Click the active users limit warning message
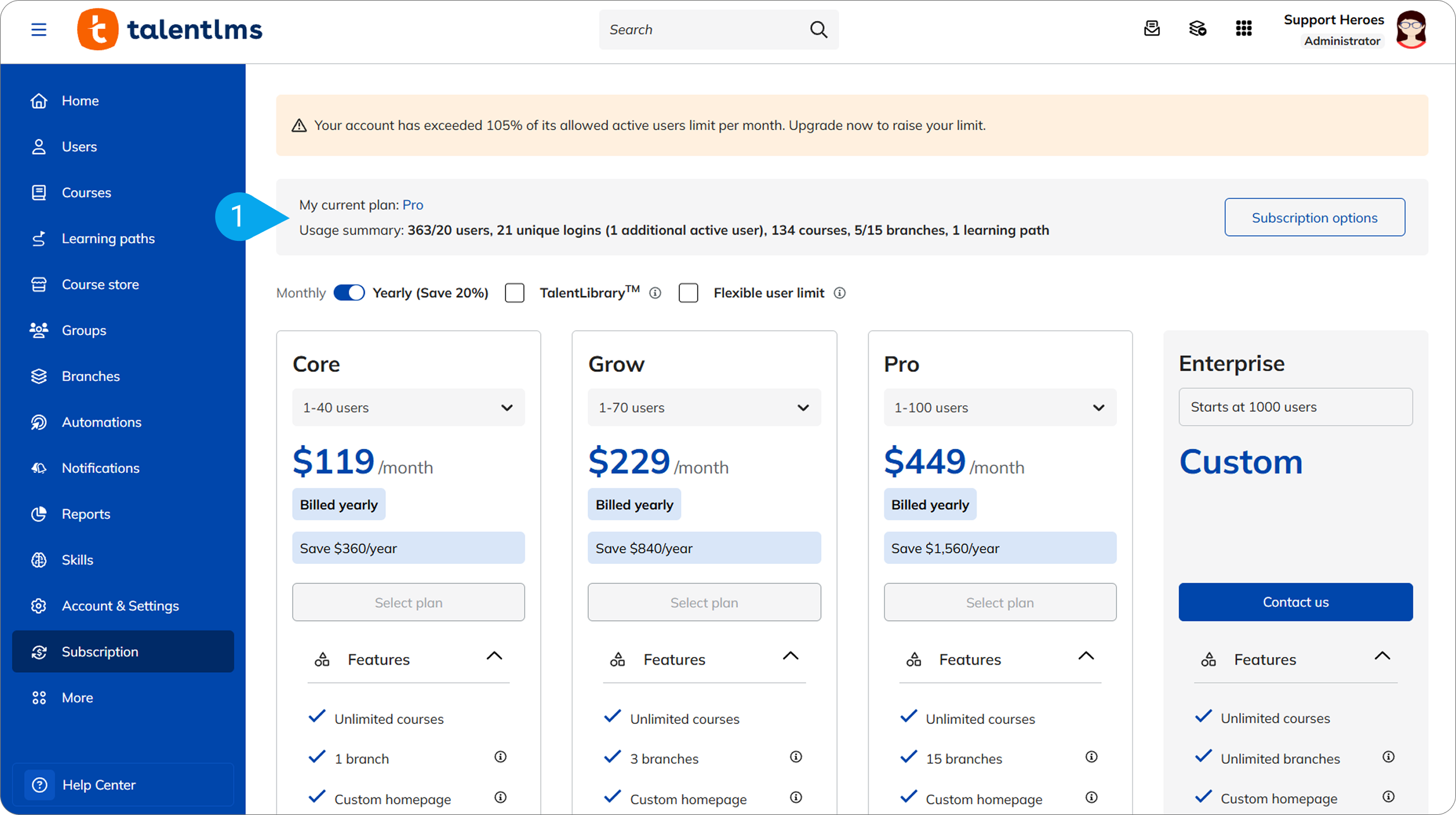The height and width of the screenshot is (815, 1456). (650, 125)
